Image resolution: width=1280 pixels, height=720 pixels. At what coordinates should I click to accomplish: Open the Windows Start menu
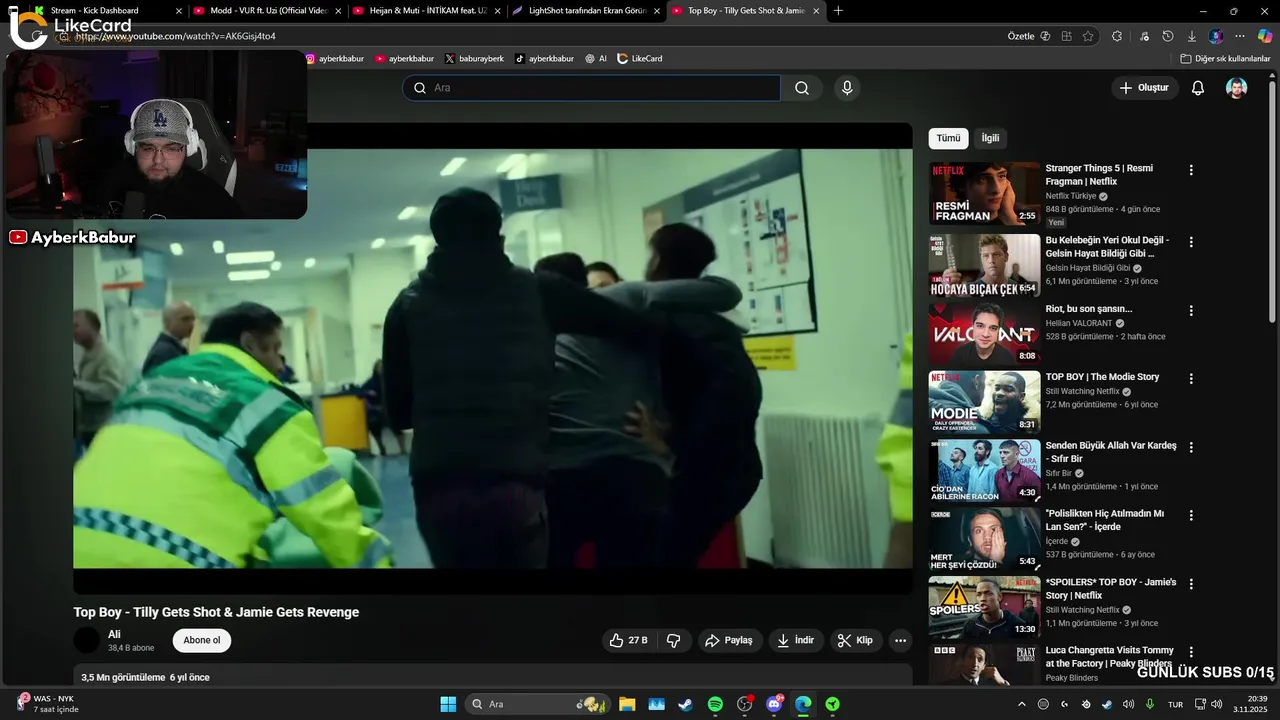448,704
